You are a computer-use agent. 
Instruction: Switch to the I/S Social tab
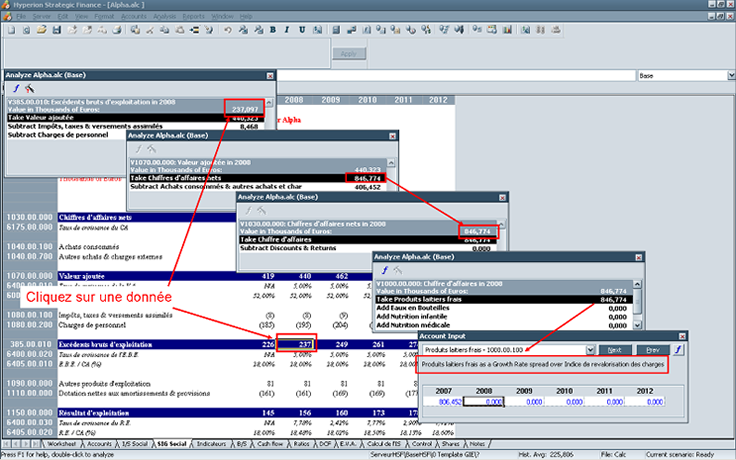[135, 444]
